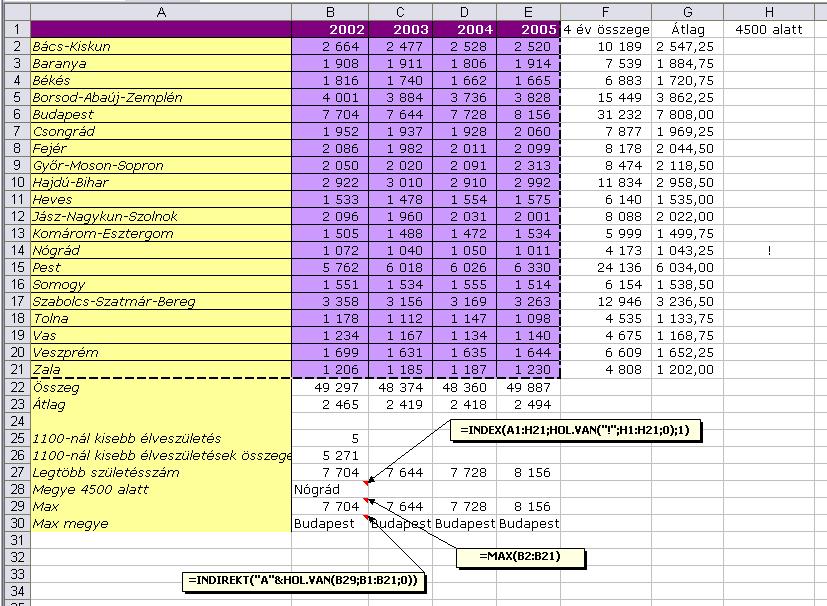Viewport: 827px width, 606px height.
Task: Click the '4500 alatt' header cell
Action: pyautogui.click(x=769, y=30)
